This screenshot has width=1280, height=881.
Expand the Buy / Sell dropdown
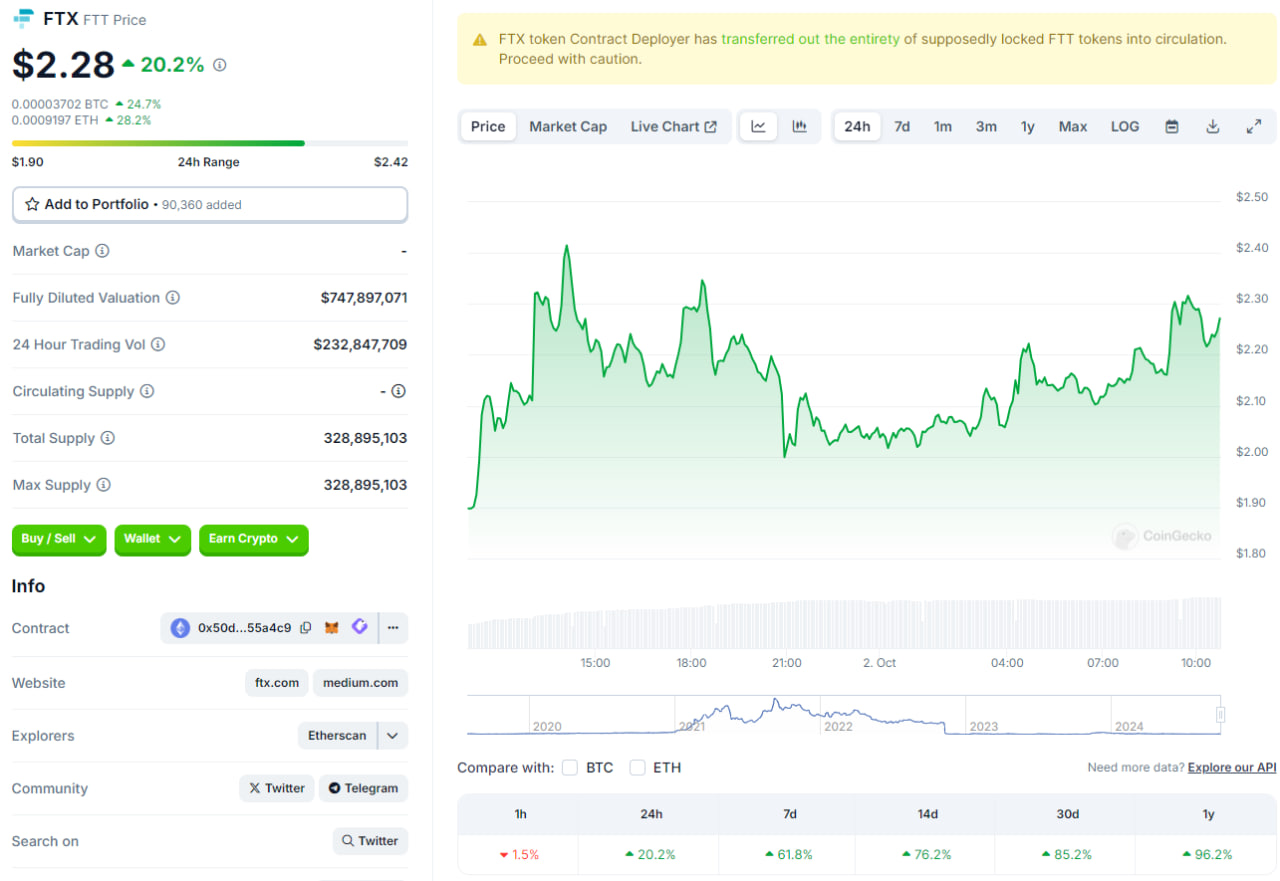(x=59, y=539)
